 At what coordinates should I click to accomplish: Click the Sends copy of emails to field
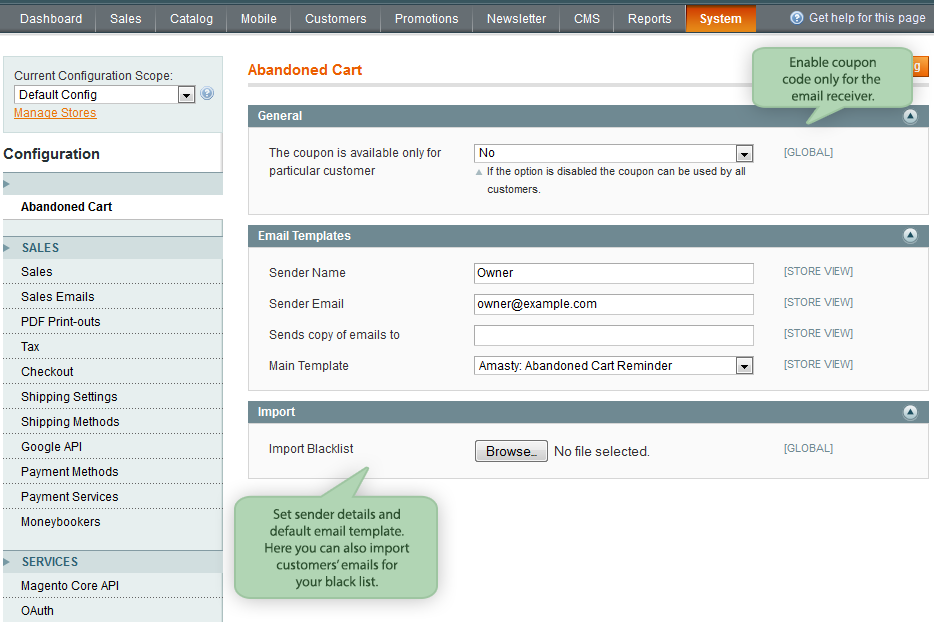coord(614,335)
